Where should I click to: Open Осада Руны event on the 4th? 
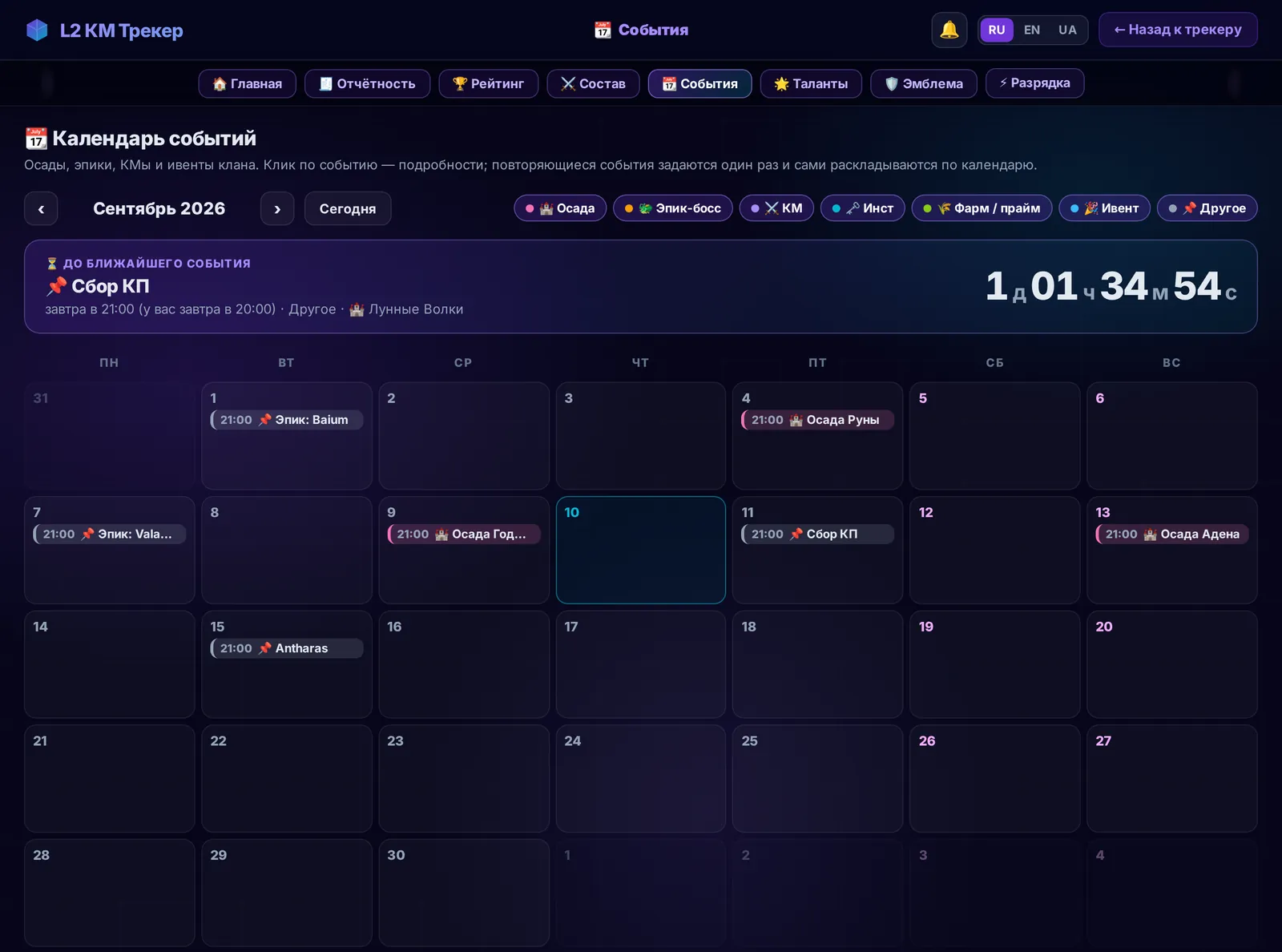click(817, 420)
